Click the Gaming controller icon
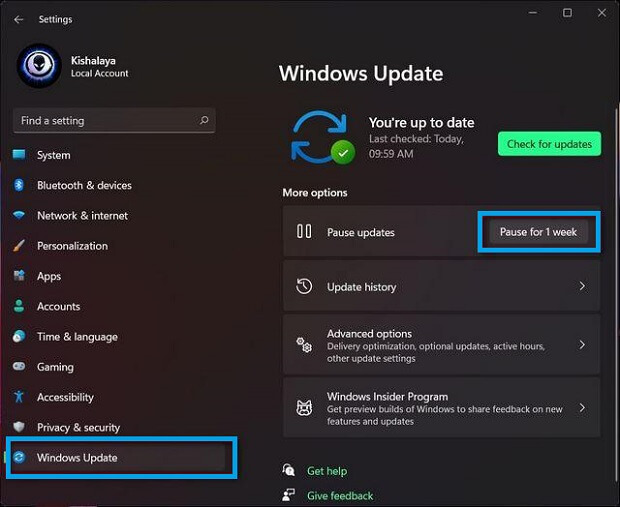Screen dimensions: 620x507 click(19, 366)
